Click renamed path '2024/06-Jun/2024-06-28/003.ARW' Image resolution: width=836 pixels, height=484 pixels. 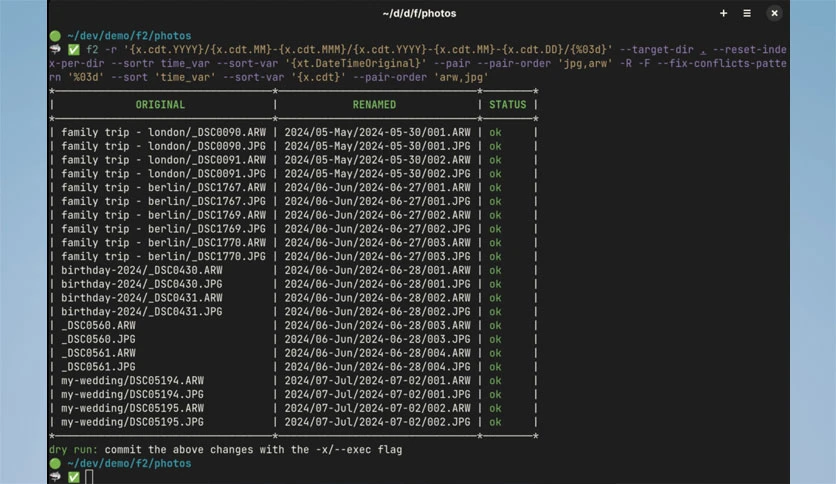coord(377,326)
